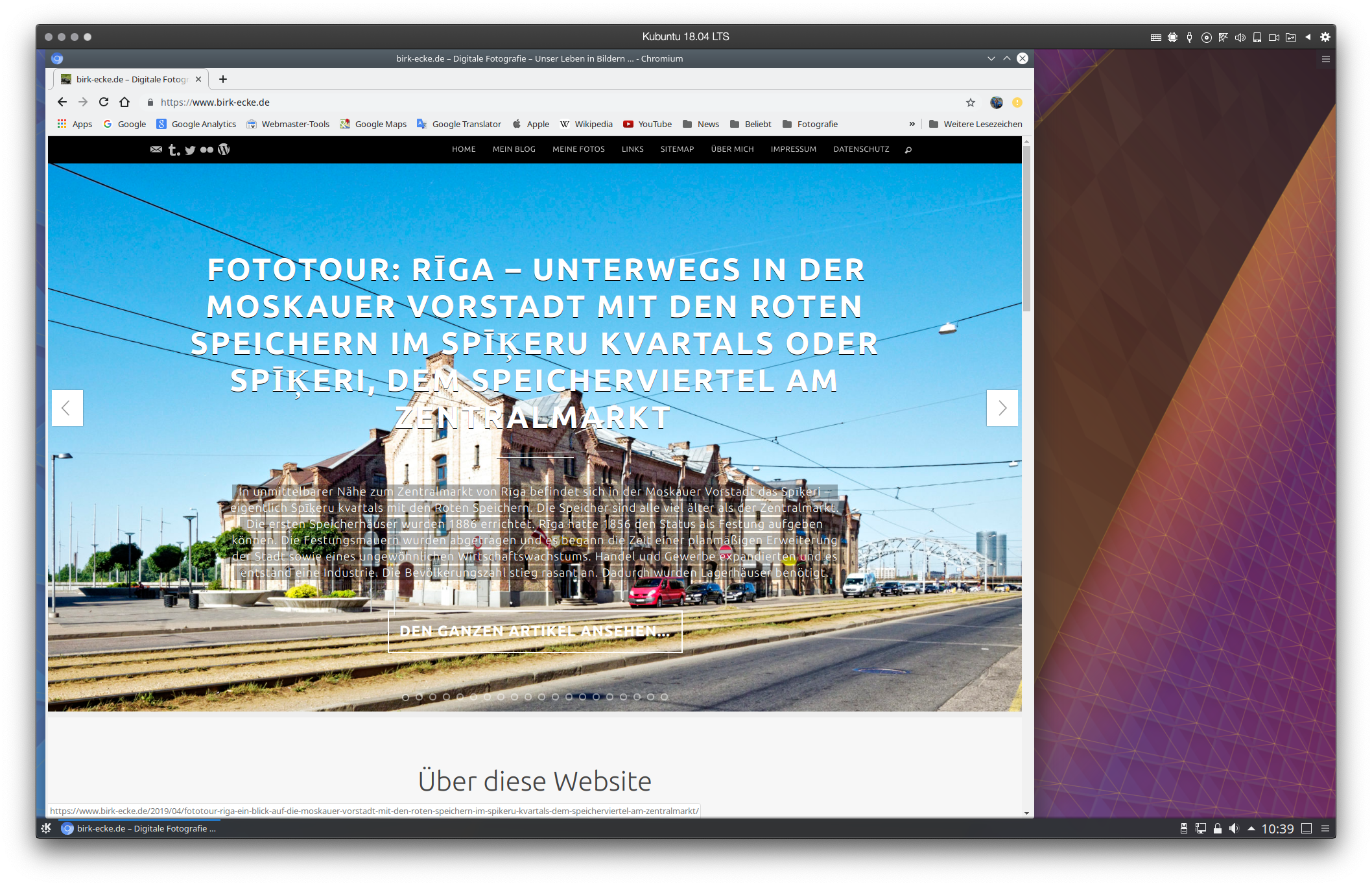1372x886 pixels.
Task: Open the Webmaster-Tools bookmark
Action: point(288,124)
